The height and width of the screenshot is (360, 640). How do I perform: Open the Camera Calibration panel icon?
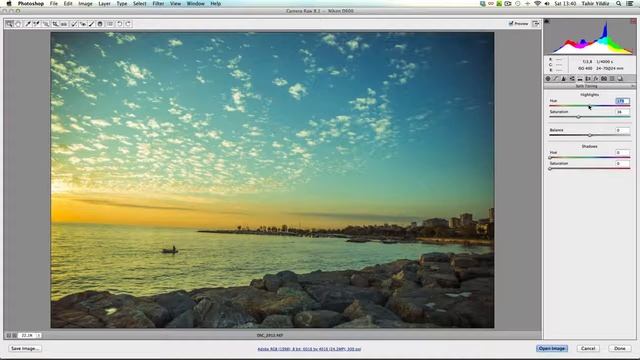point(604,78)
